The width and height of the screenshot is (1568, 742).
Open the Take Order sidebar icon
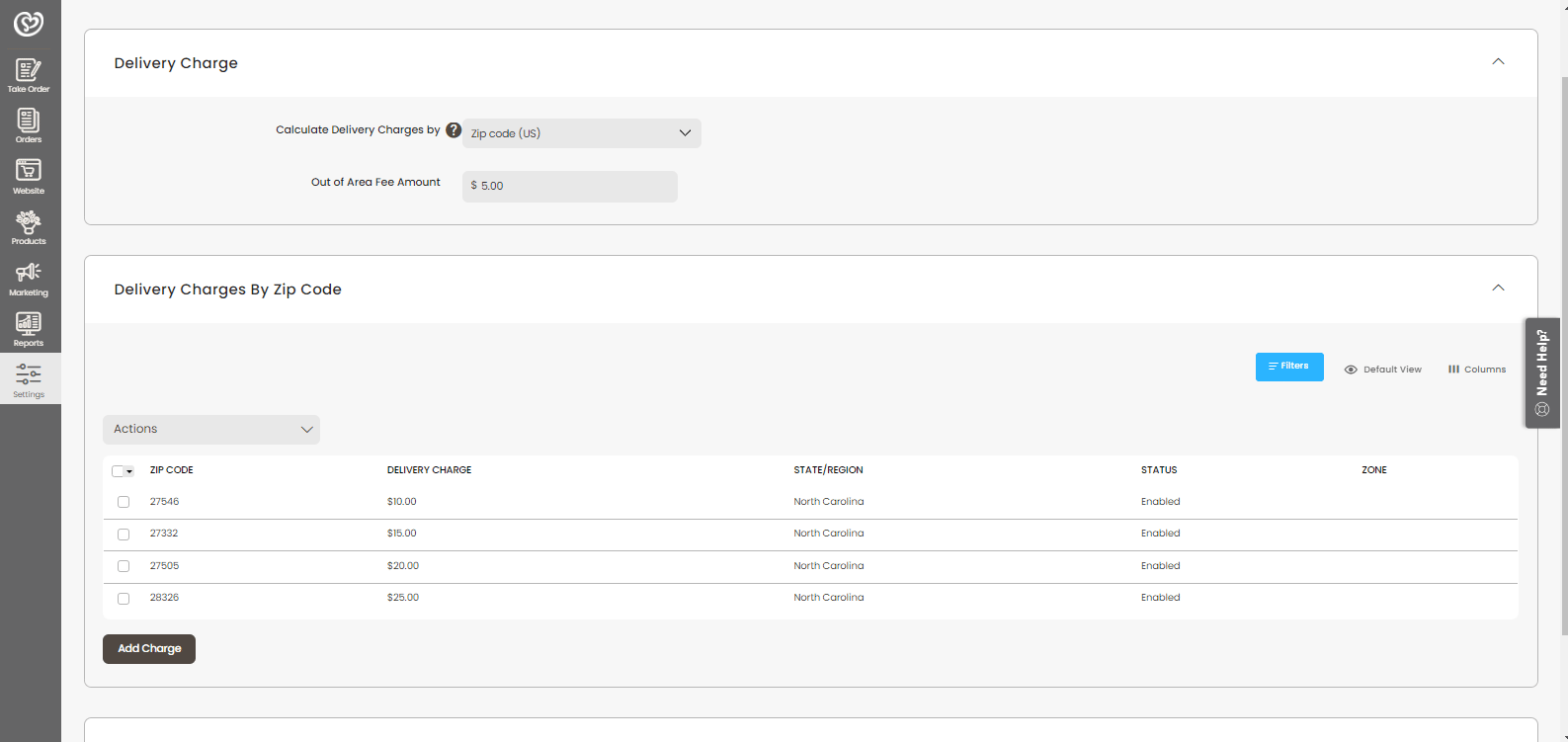pos(29,75)
